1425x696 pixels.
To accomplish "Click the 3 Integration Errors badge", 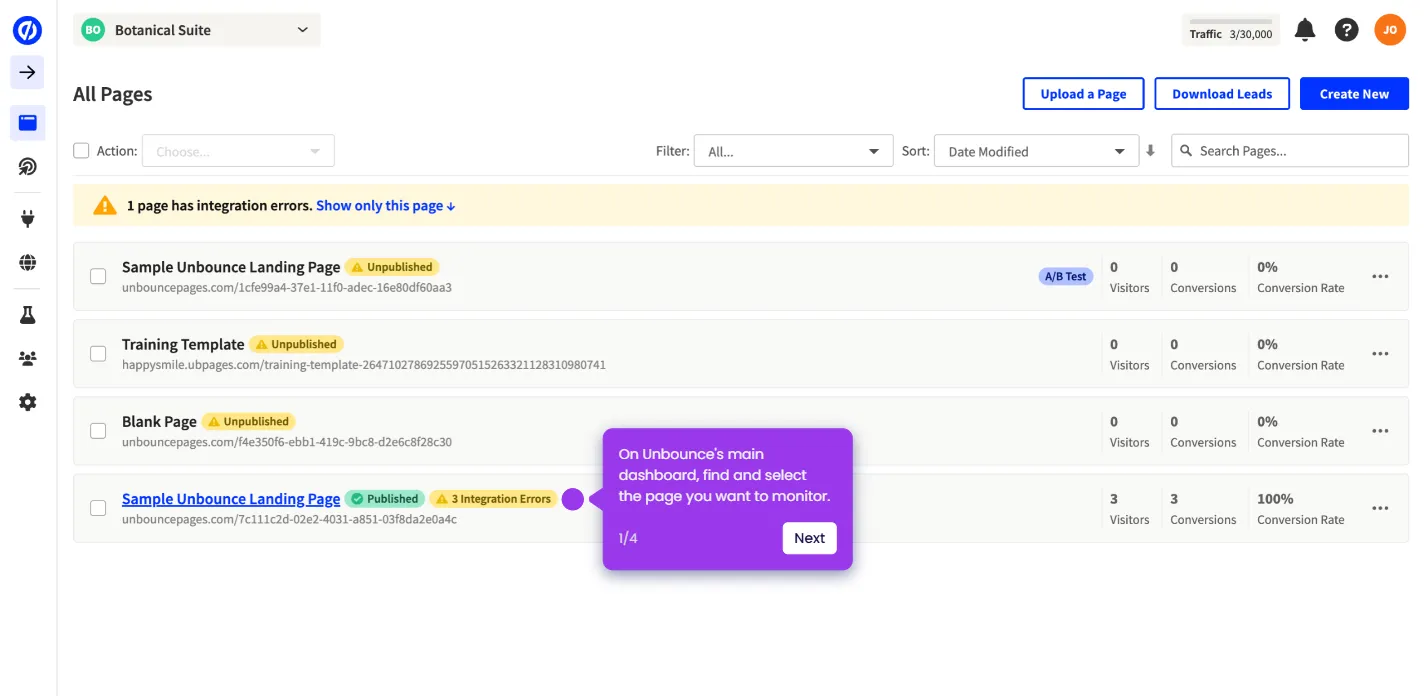I will coord(493,499).
